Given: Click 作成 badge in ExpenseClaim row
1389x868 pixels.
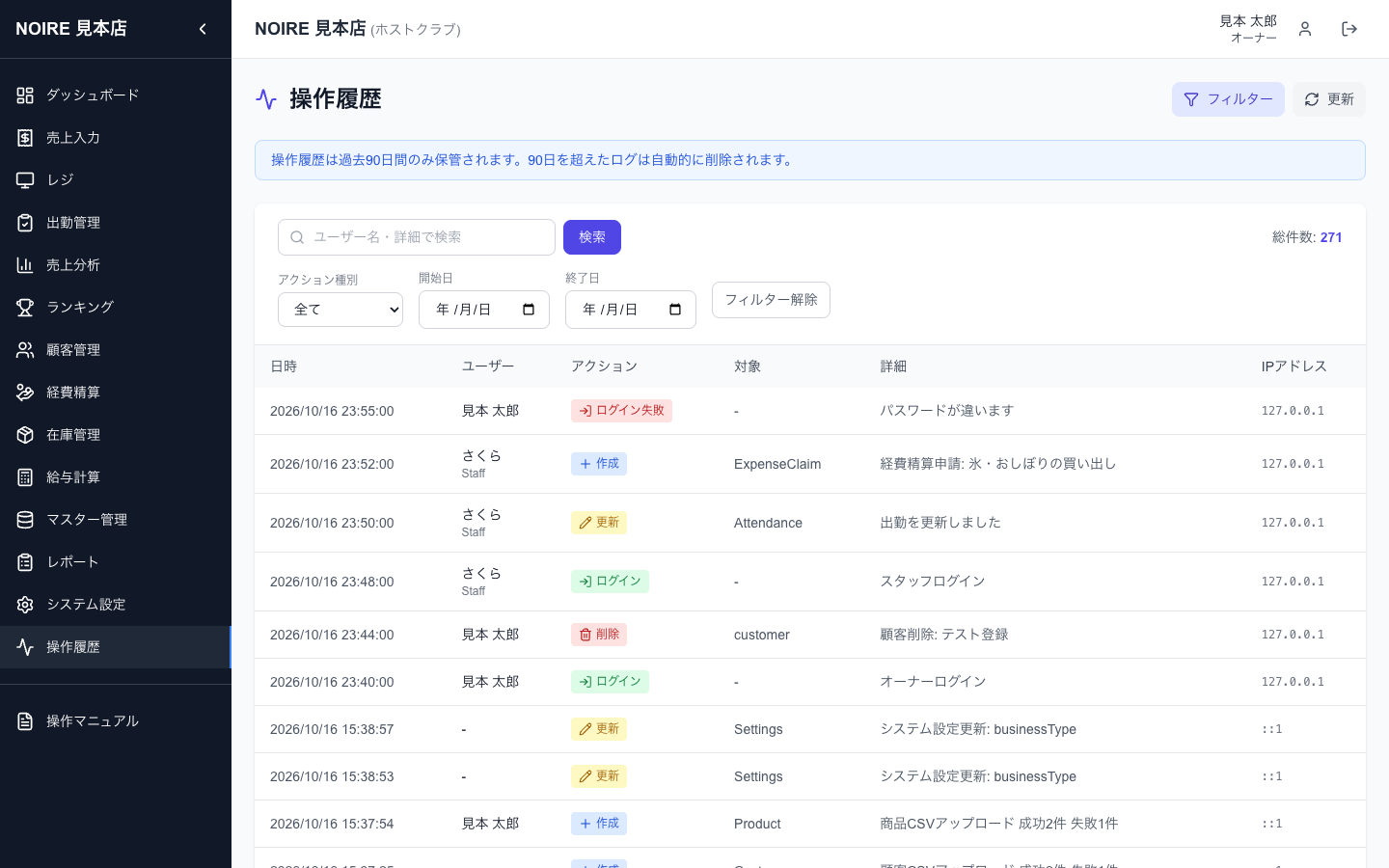Looking at the screenshot, I should [599, 464].
